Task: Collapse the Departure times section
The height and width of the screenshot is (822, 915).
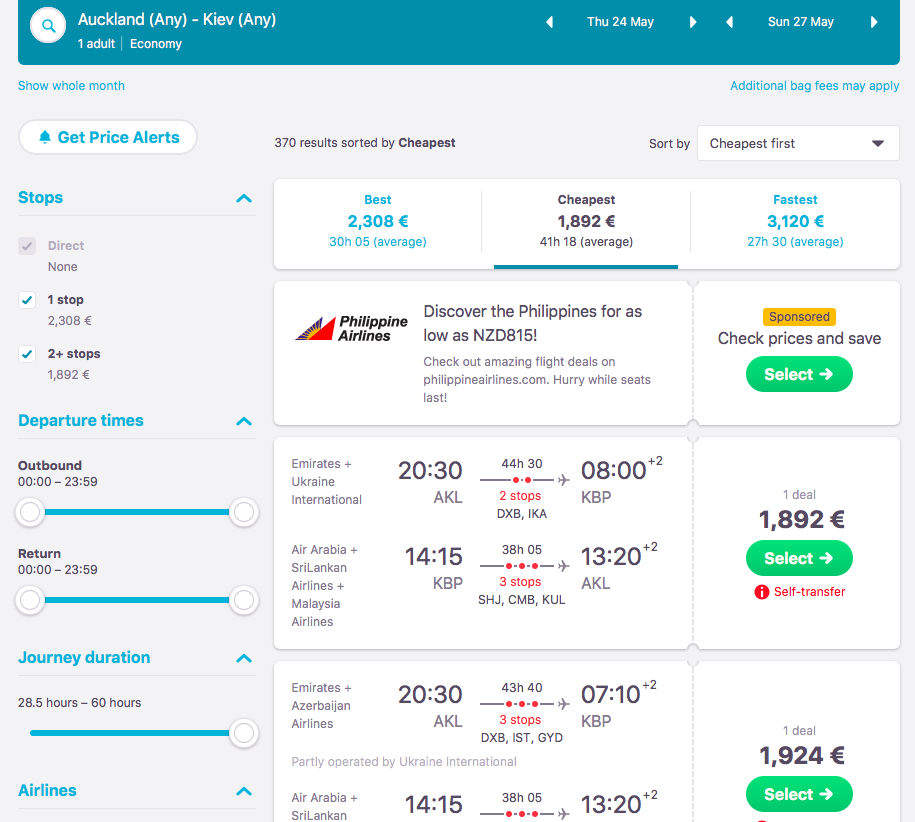Action: [x=244, y=421]
